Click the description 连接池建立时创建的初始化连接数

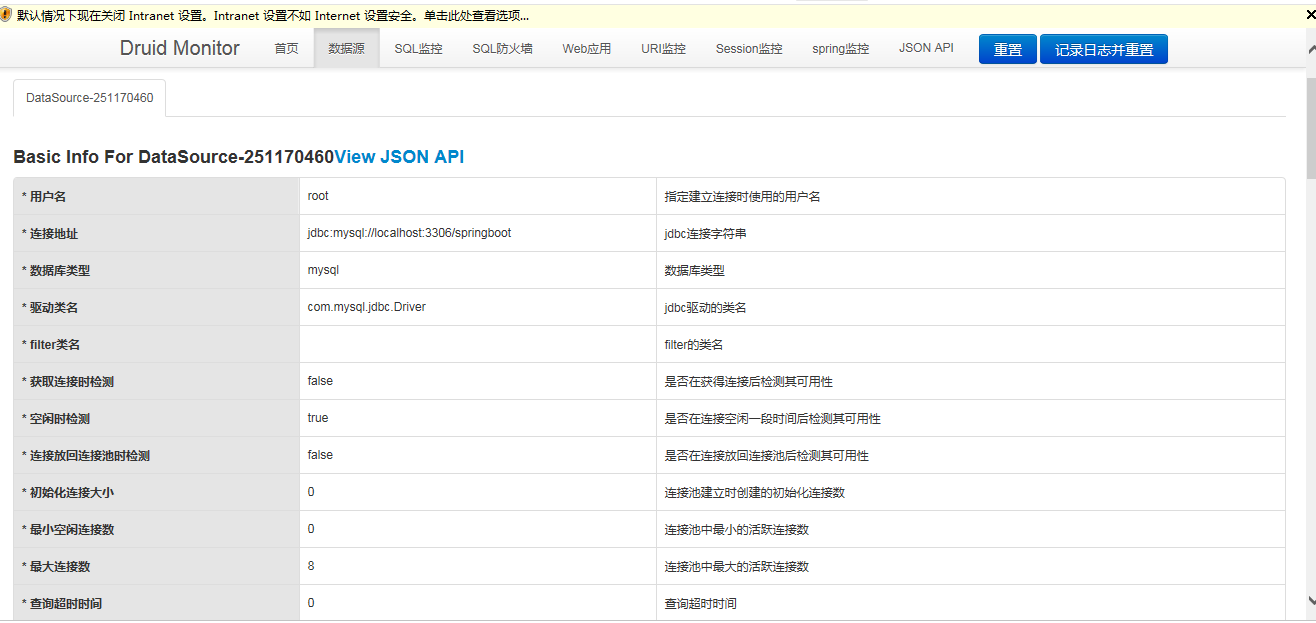coord(754,493)
